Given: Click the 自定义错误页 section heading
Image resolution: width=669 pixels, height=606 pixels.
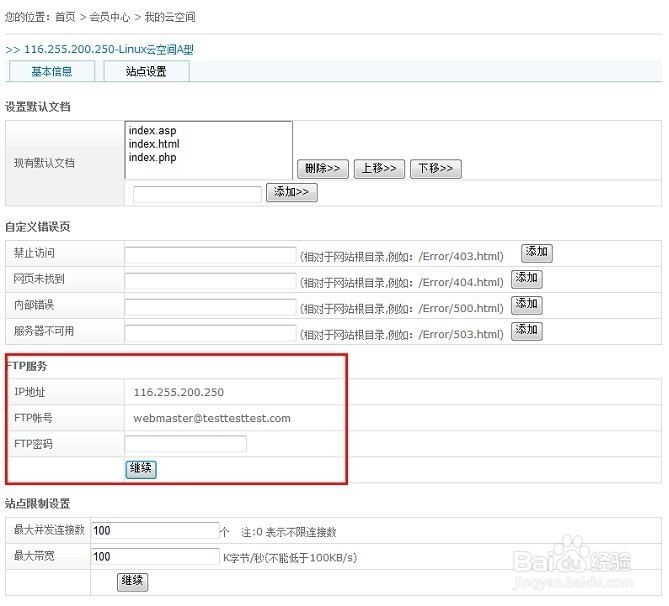Looking at the screenshot, I should point(38,227).
